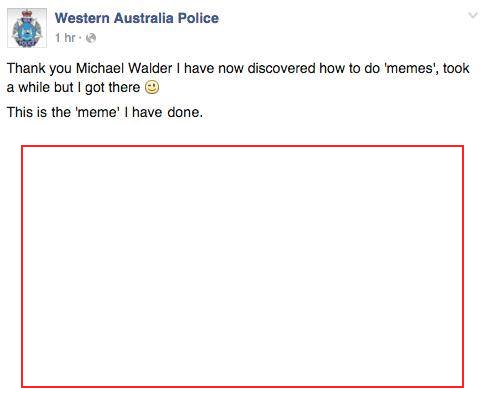Click the phrase 'how to do' in the post
Screen dimensions: 485x401
349,68
